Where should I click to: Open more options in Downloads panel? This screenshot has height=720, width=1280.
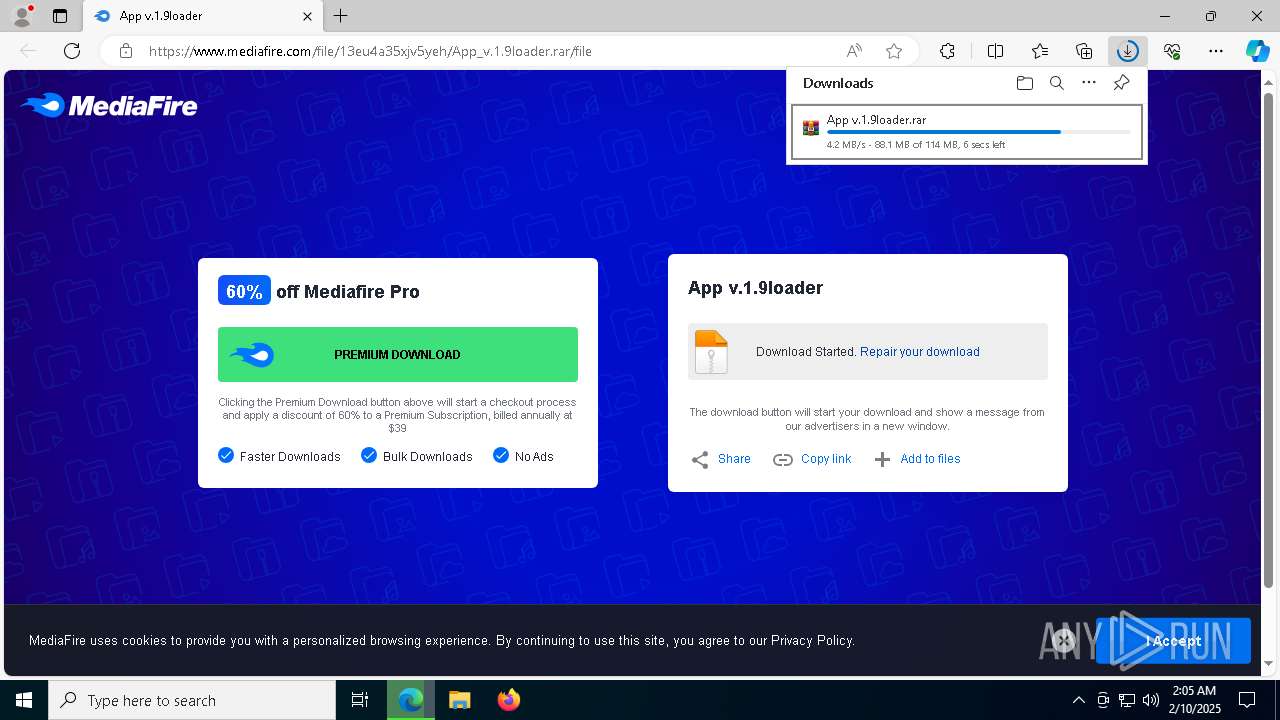pos(1089,83)
